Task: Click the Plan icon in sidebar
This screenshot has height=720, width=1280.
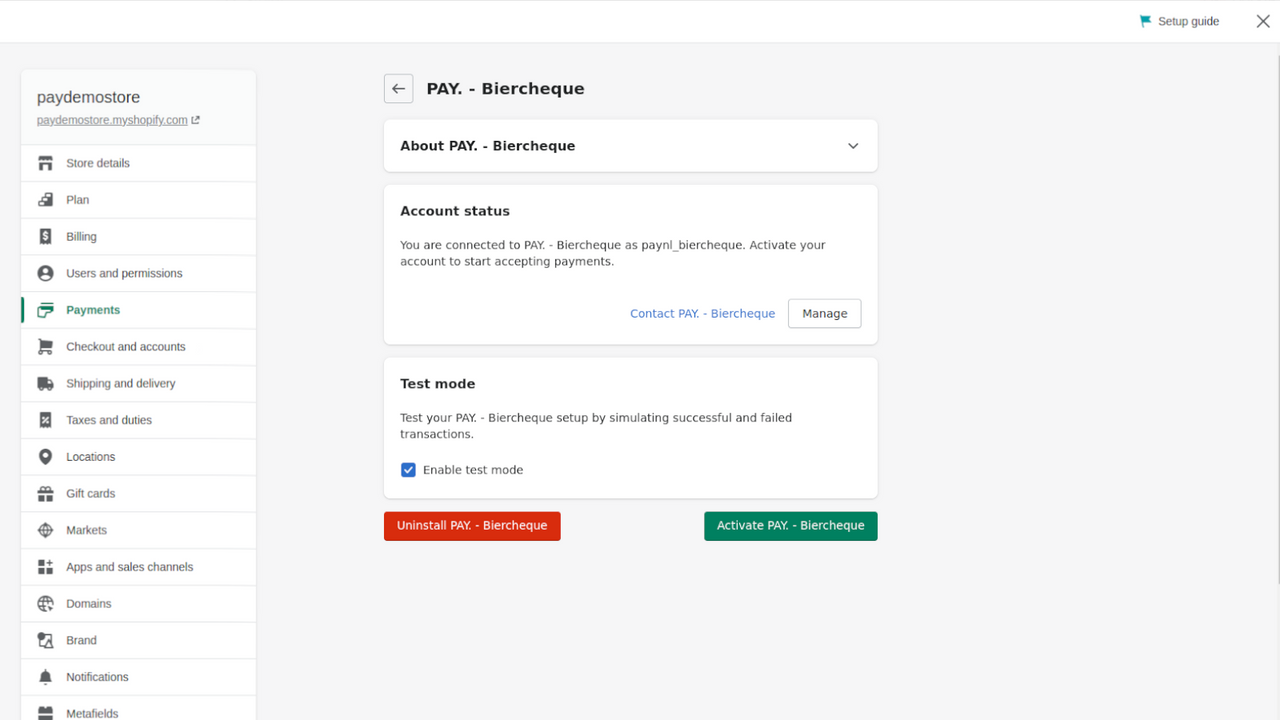Action: pos(45,200)
